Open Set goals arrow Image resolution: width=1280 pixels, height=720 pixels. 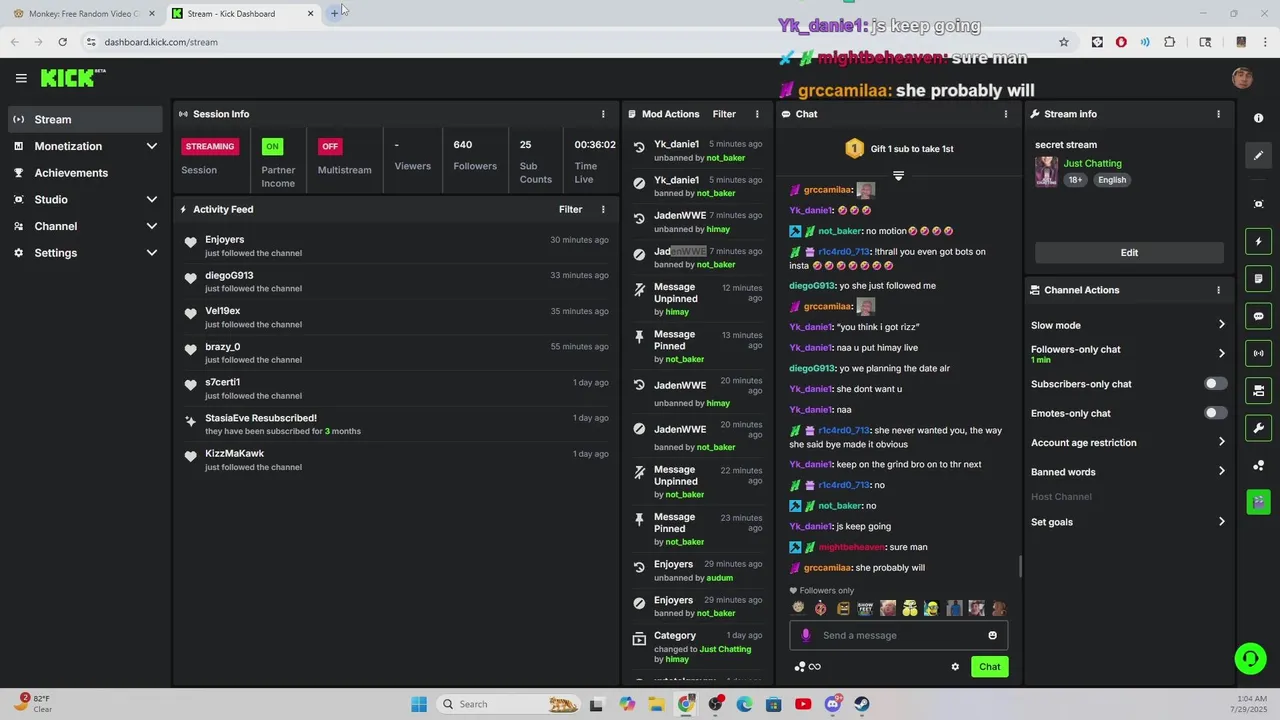(1221, 522)
